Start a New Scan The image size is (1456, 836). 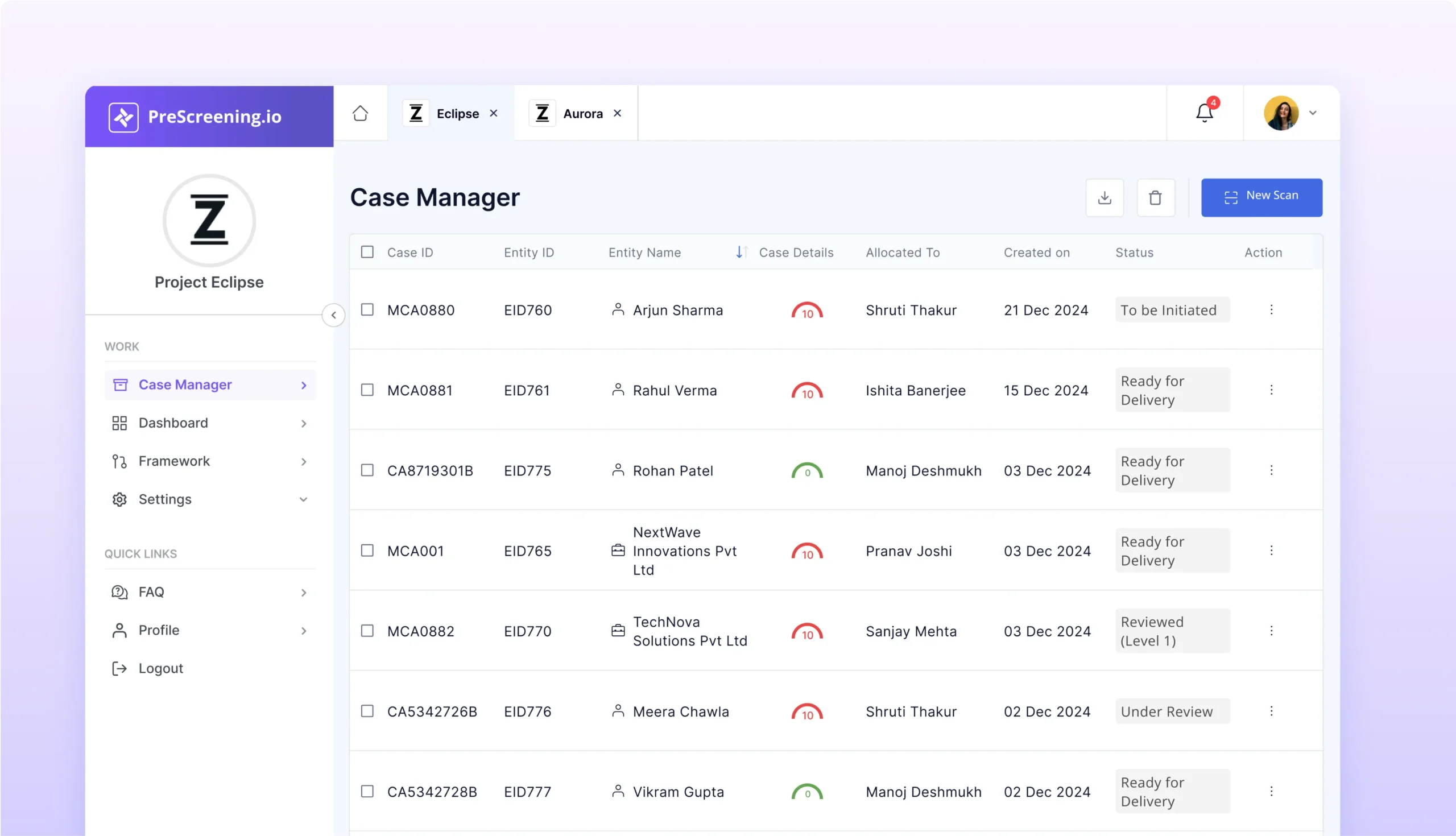click(x=1261, y=197)
